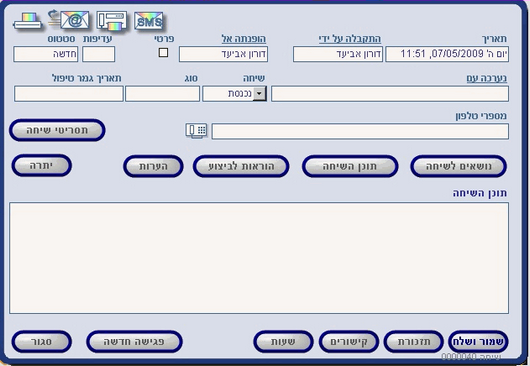Focus the סטטוס field showing חדשה
The image size is (530, 366).
[46, 54]
